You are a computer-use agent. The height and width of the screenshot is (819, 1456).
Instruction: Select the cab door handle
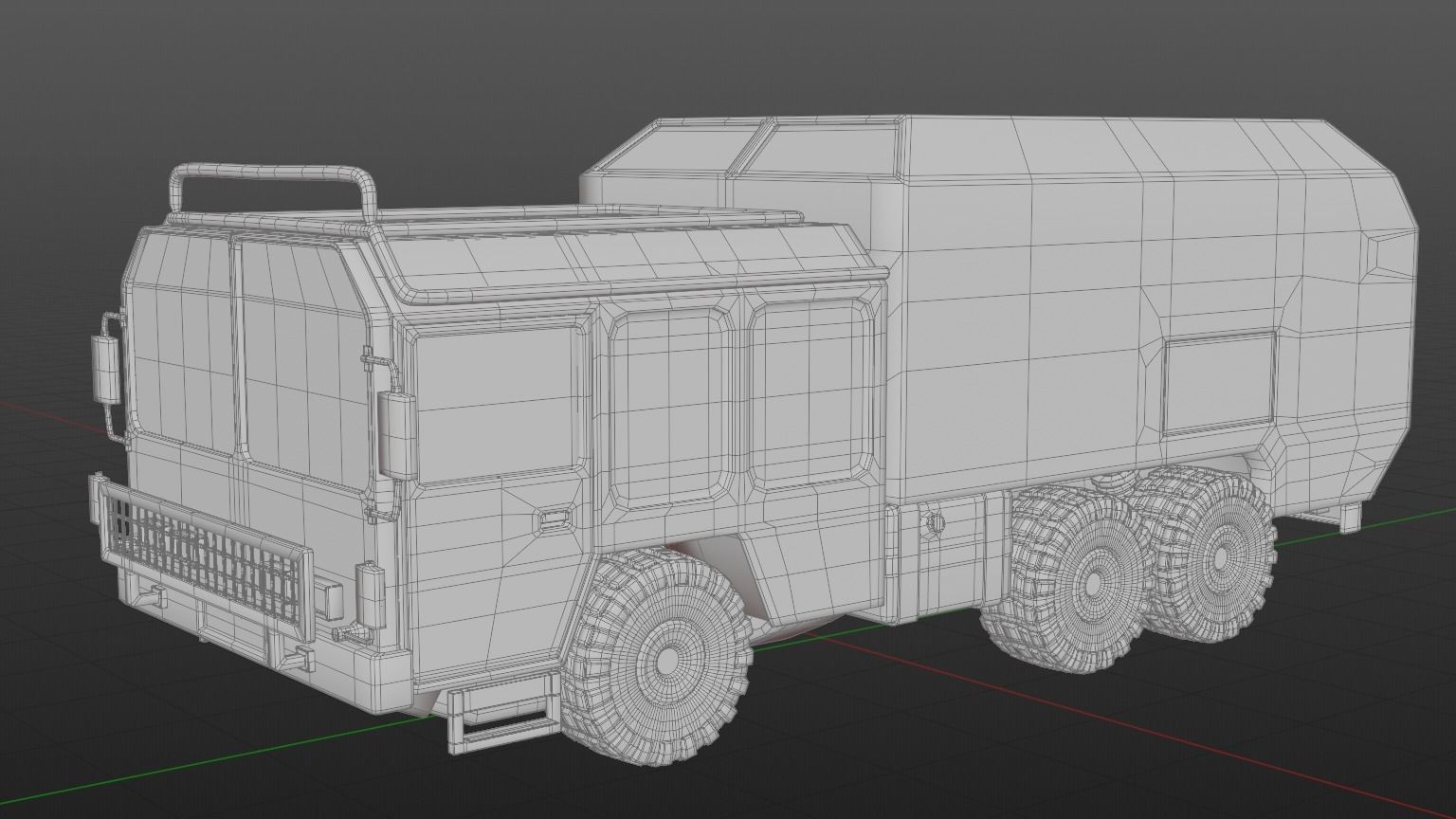pos(552,519)
